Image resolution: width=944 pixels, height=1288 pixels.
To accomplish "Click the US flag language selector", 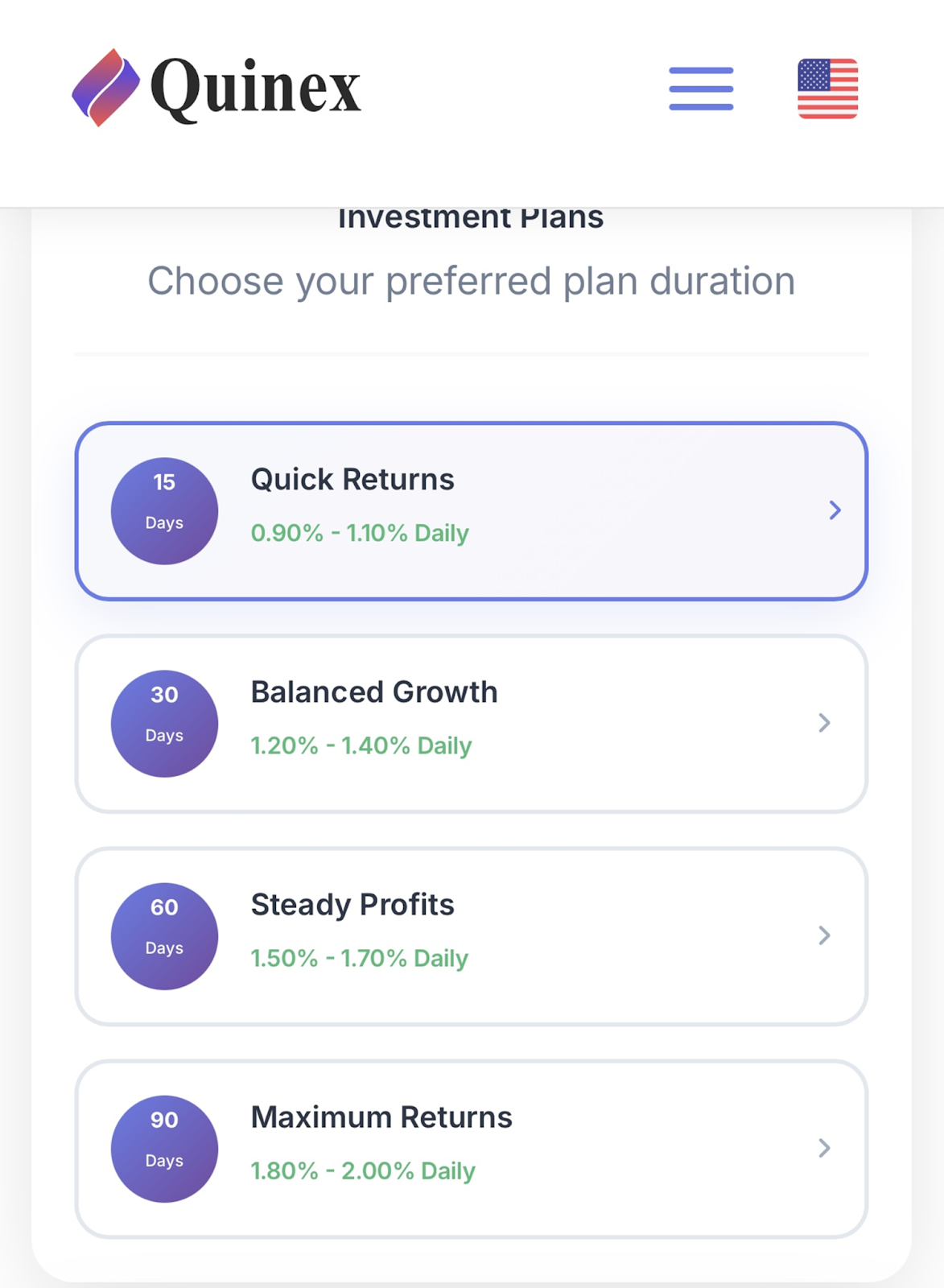I will [827, 89].
